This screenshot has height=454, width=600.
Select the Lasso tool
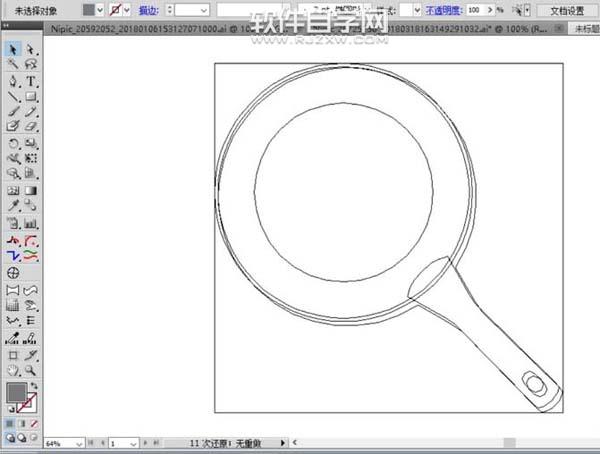point(31,64)
